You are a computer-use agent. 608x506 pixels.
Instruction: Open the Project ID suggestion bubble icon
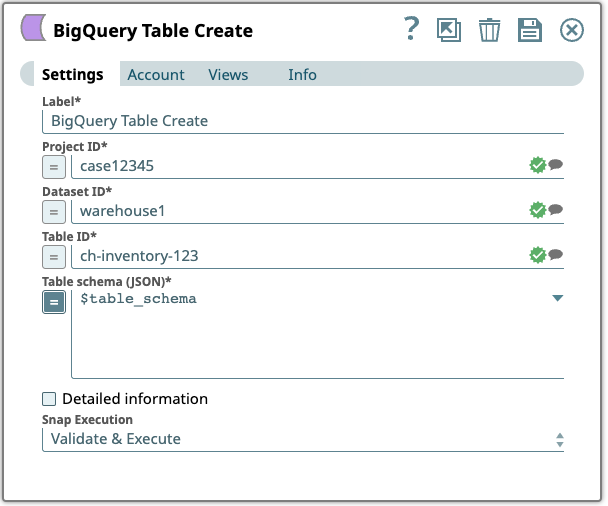[x=556, y=164]
